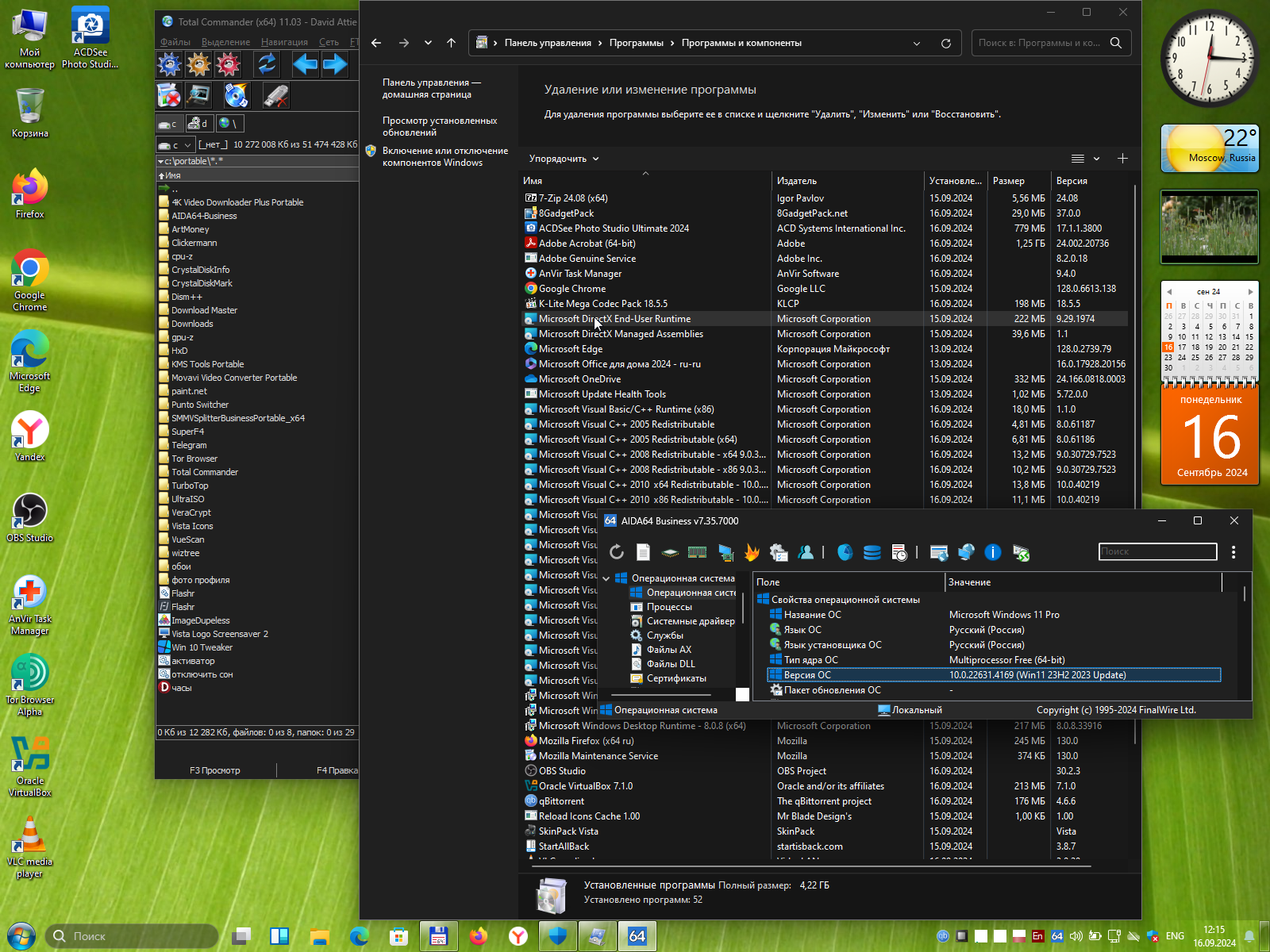Click the Программы breadcrumb in the address bar

pyautogui.click(x=636, y=43)
